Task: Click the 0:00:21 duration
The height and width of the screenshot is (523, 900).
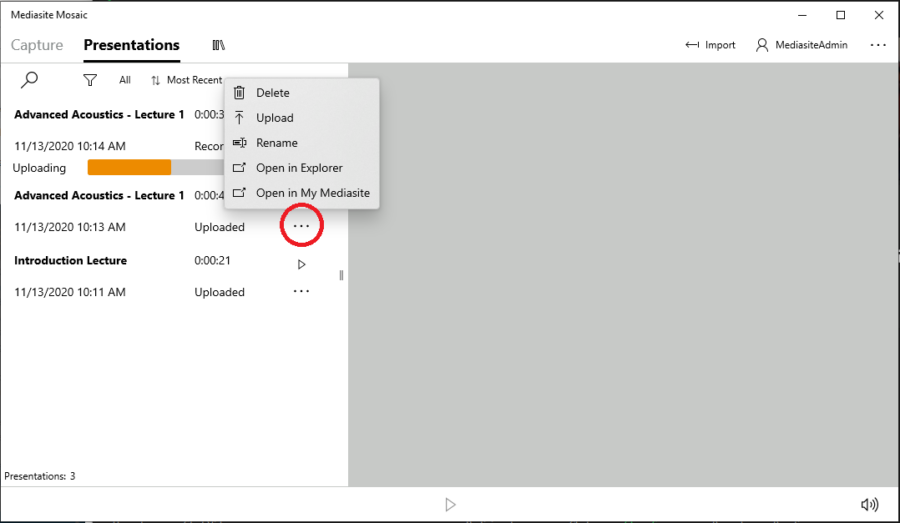Action: (x=212, y=261)
